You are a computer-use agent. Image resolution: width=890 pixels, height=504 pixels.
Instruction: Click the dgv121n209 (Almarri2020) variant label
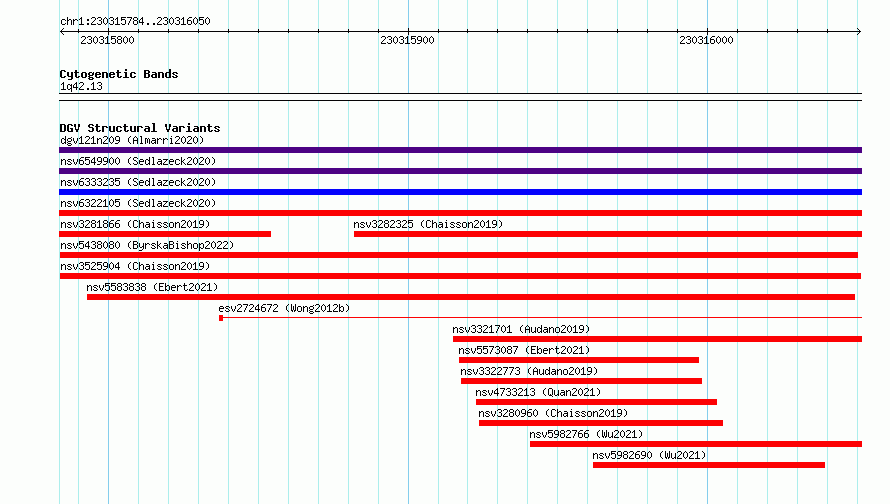(132, 140)
